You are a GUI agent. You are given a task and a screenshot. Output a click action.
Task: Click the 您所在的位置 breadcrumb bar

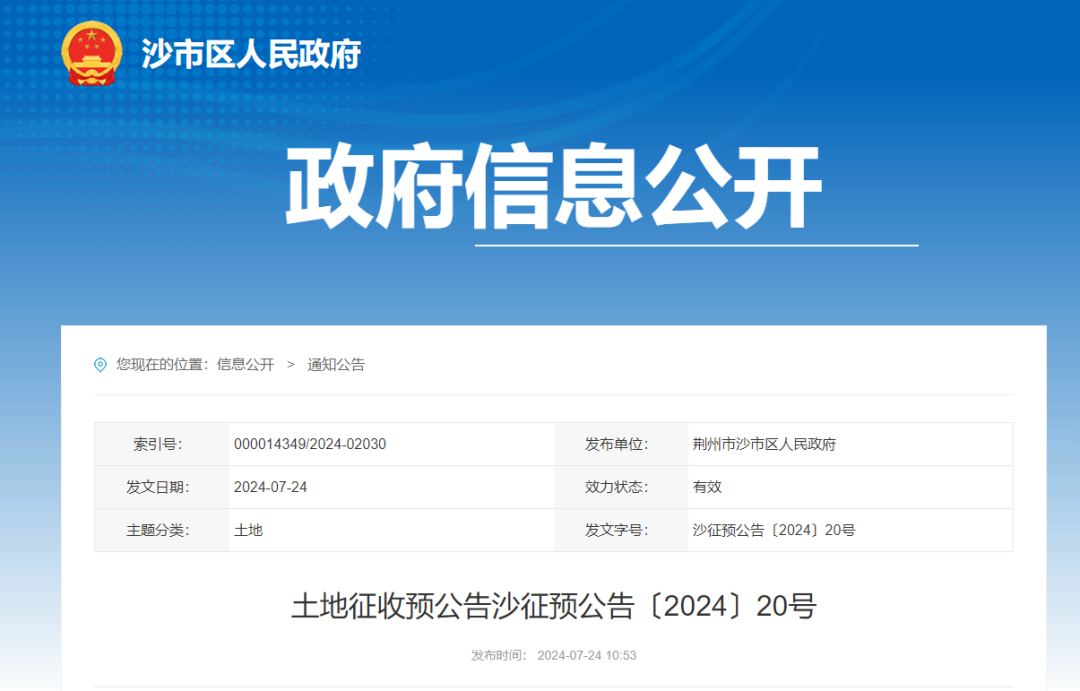coord(166,364)
